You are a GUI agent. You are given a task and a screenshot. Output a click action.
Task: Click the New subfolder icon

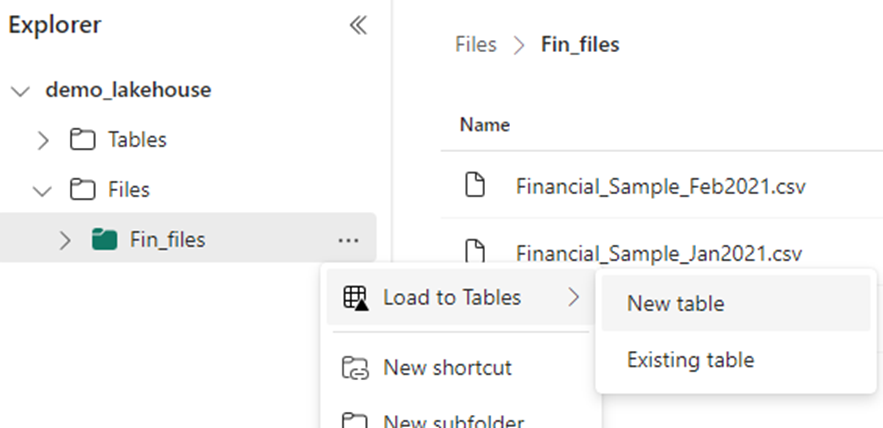pos(355,421)
